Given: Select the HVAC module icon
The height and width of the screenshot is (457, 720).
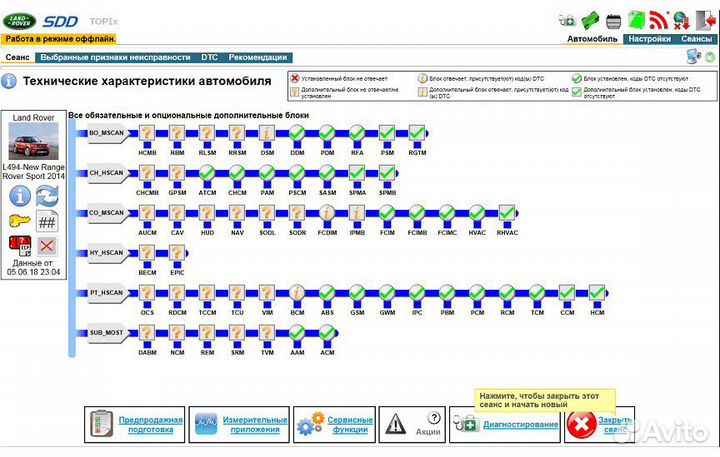Looking at the screenshot, I should (x=478, y=212).
